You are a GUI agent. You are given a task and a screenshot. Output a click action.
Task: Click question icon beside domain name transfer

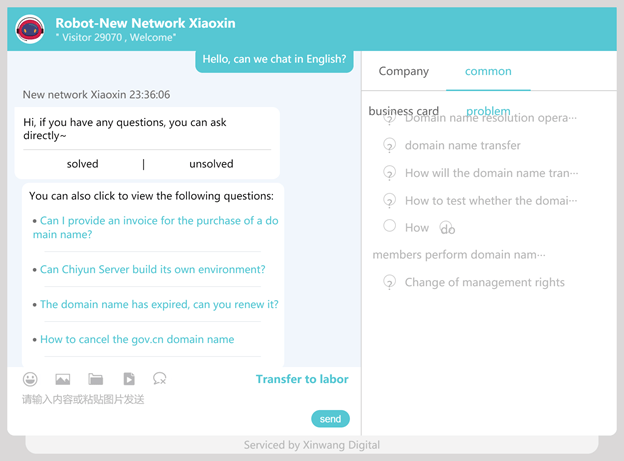coord(390,145)
